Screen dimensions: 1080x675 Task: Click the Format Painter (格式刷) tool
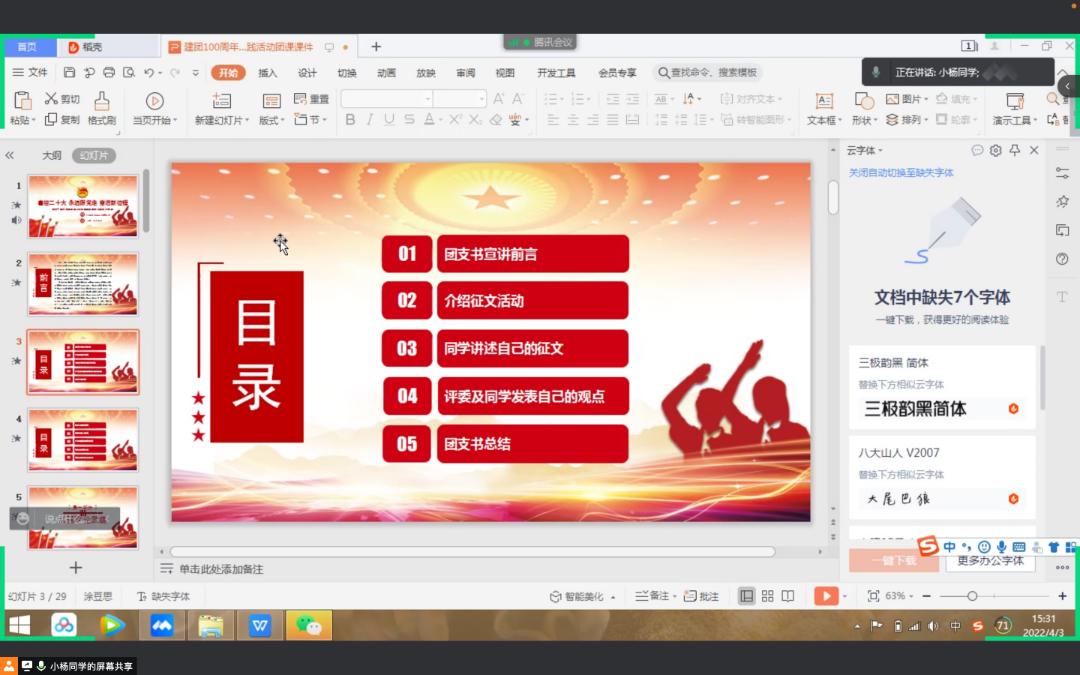(101, 108)
